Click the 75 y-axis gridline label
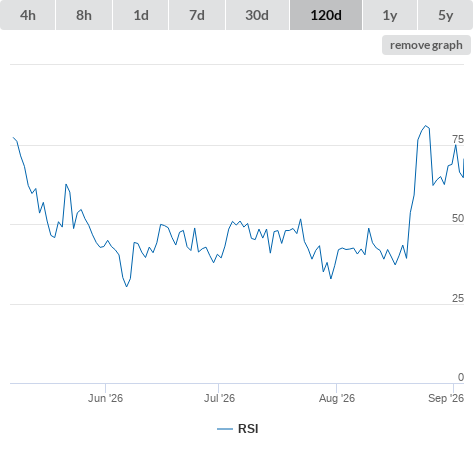 pyautogui.click(x=458, y=139)
